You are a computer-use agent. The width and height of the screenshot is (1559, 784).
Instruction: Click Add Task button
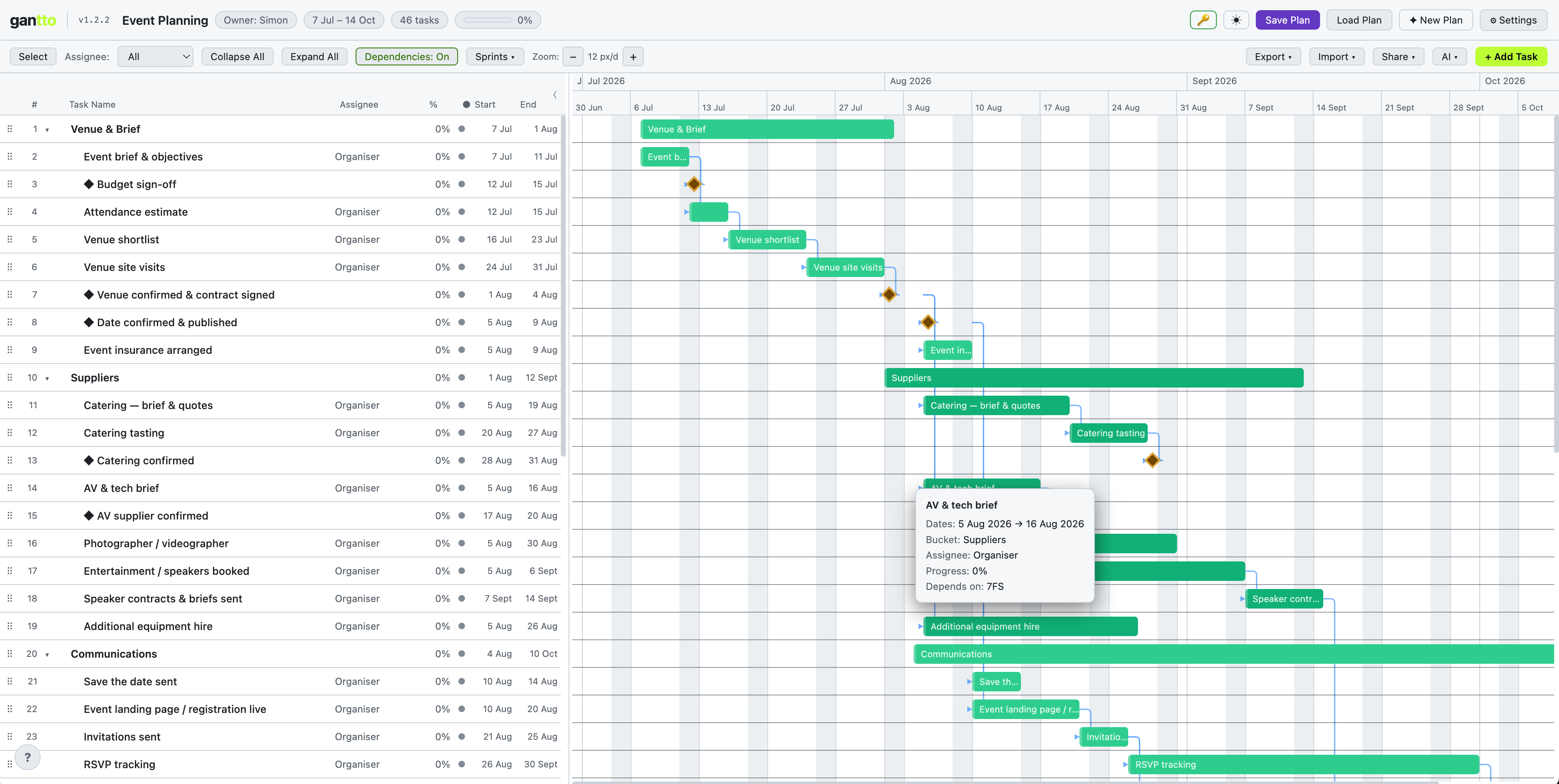[x=1511, y=57]
